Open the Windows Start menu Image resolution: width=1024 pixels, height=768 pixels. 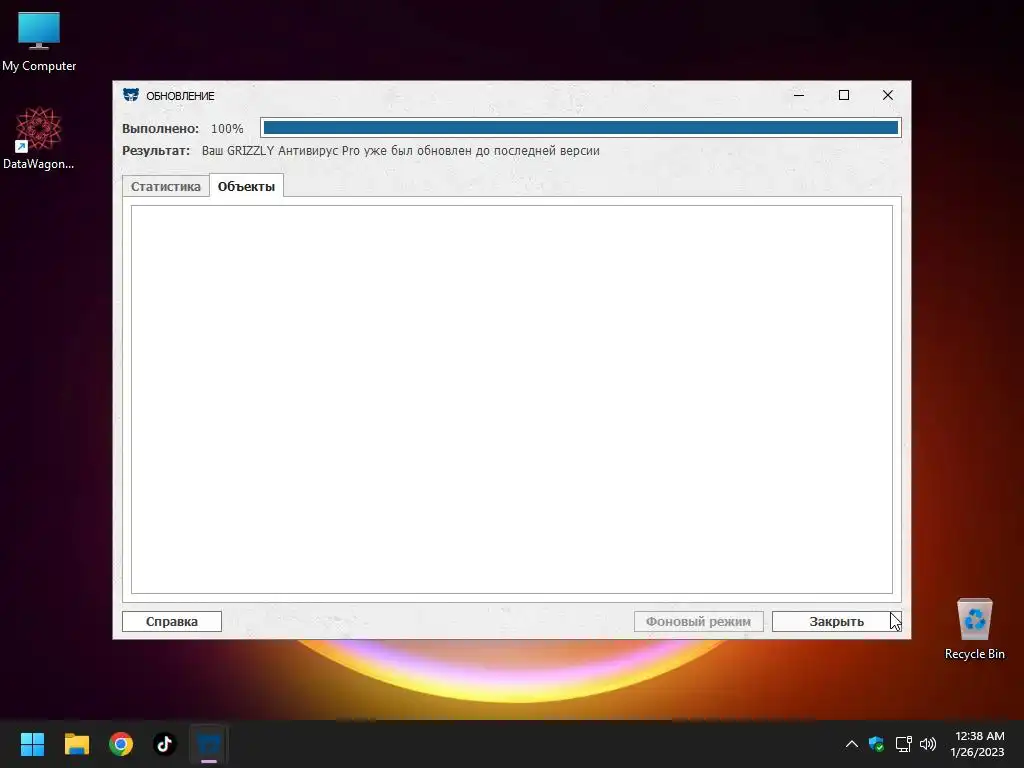coord(33,744)
